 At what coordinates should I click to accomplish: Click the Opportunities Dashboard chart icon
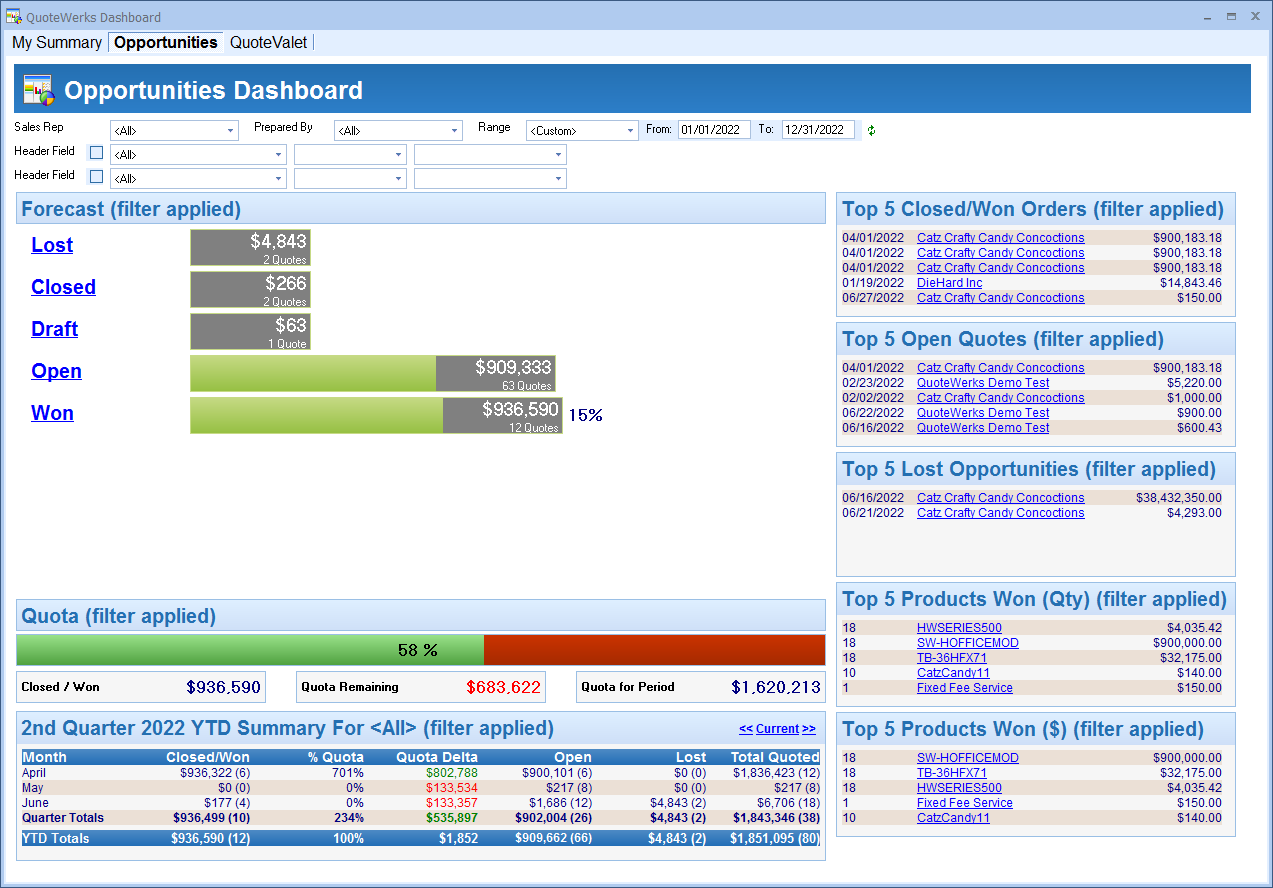pos(38,90)
